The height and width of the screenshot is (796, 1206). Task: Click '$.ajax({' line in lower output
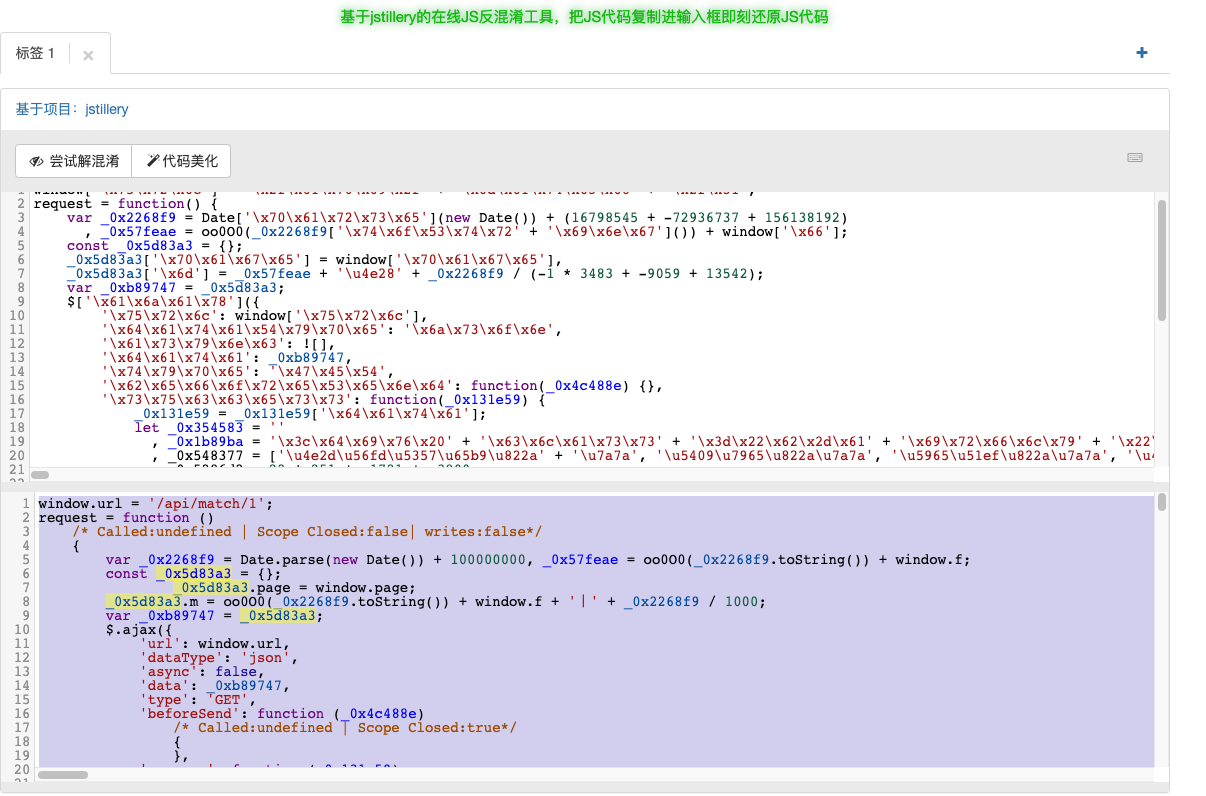tap(139, 629)
